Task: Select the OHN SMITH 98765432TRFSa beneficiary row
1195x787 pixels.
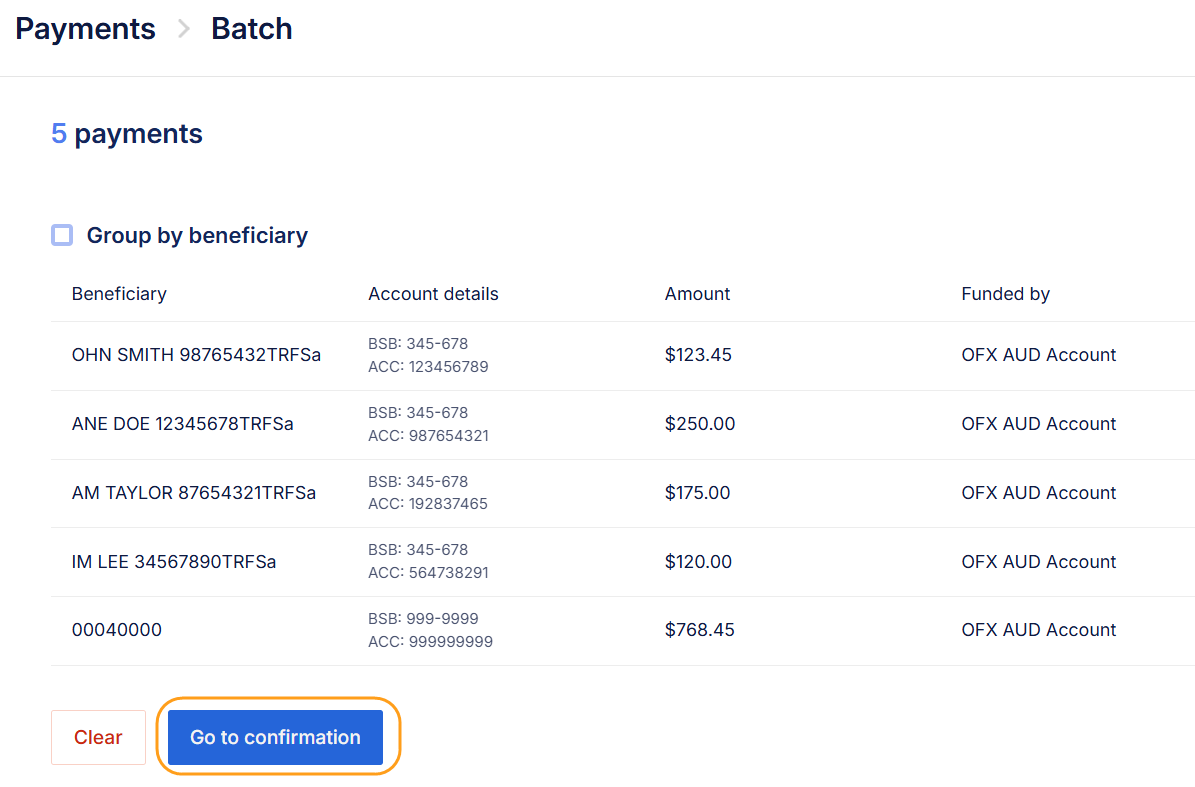Action: pyautogui.click(x=196, y=355)
